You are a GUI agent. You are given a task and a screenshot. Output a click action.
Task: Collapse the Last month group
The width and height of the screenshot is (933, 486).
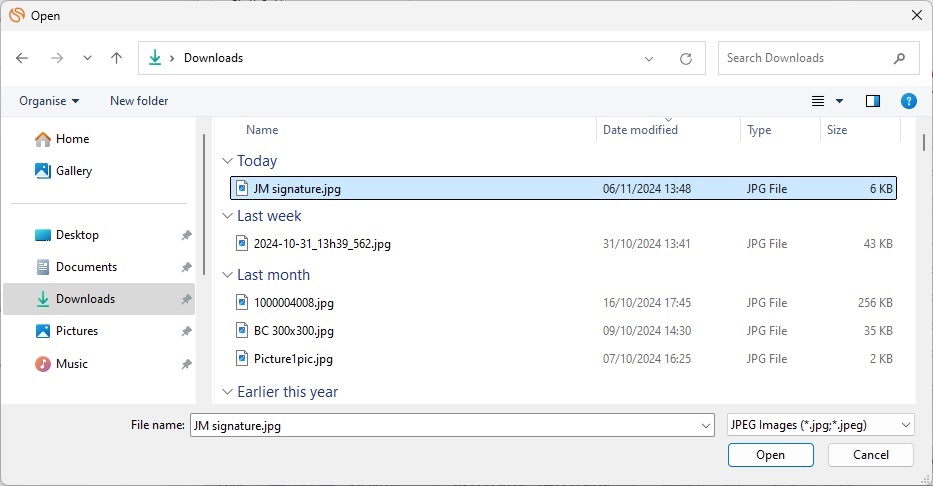coord(227,275)
